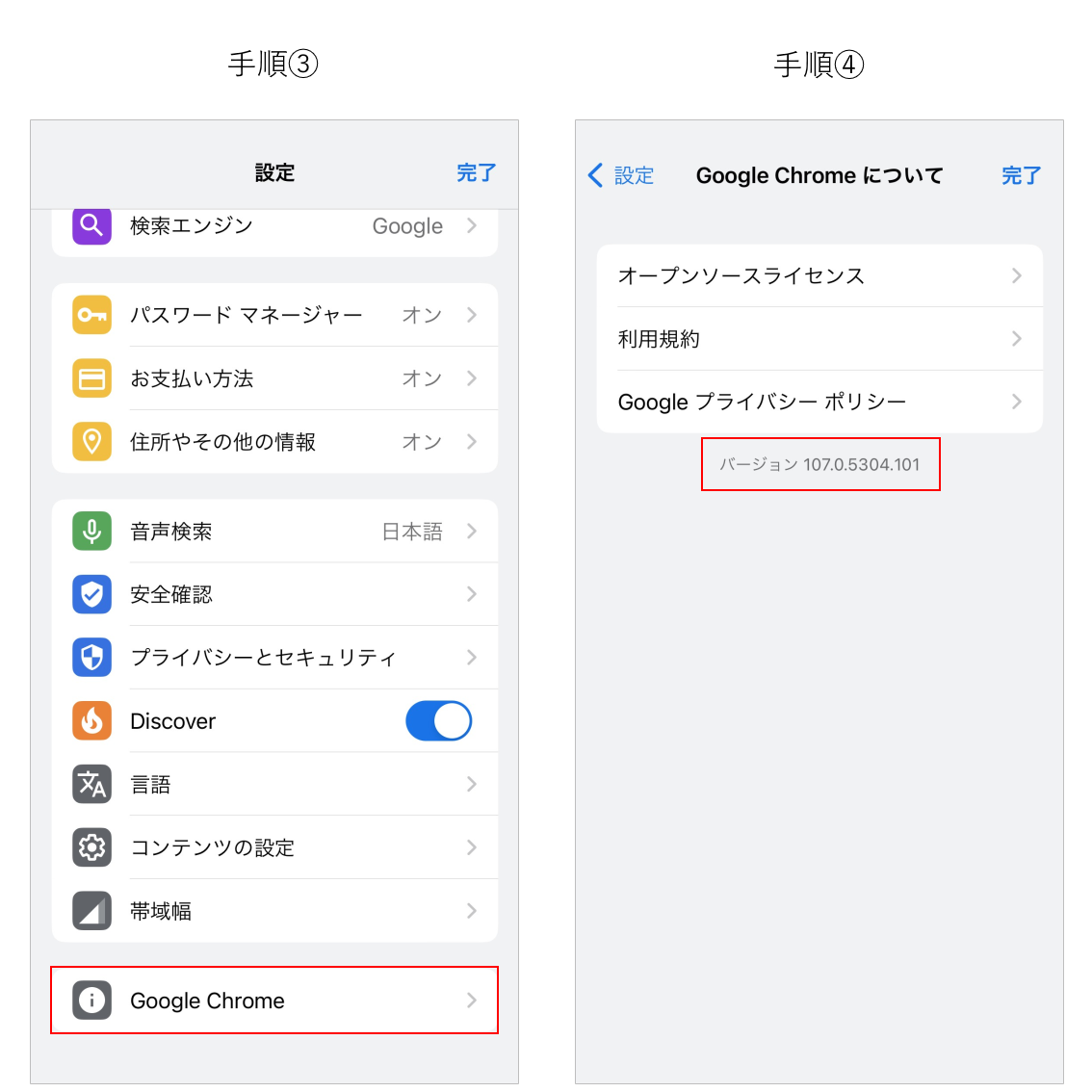Open プライバシーとセキュリティ settings

click(274, 658)
